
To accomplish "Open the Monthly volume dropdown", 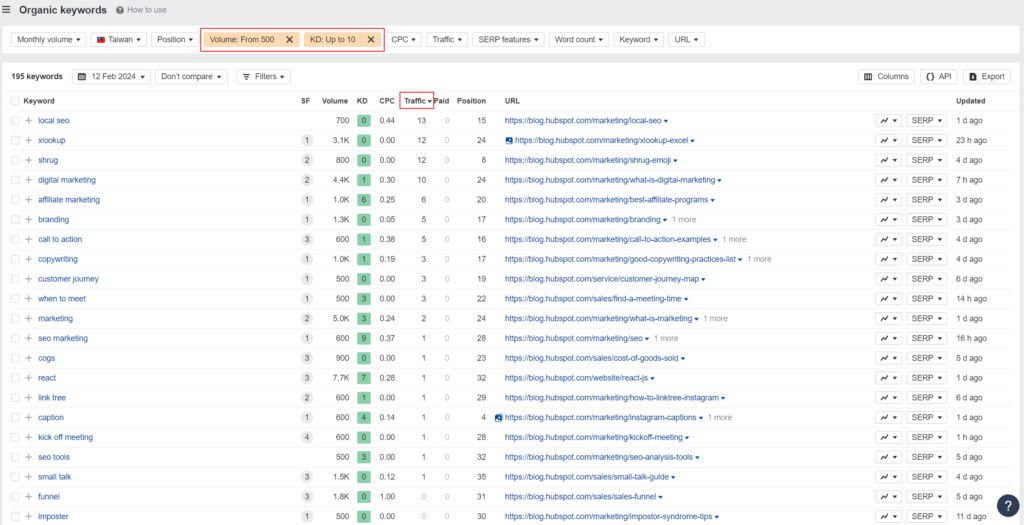I will click(49, 39).
